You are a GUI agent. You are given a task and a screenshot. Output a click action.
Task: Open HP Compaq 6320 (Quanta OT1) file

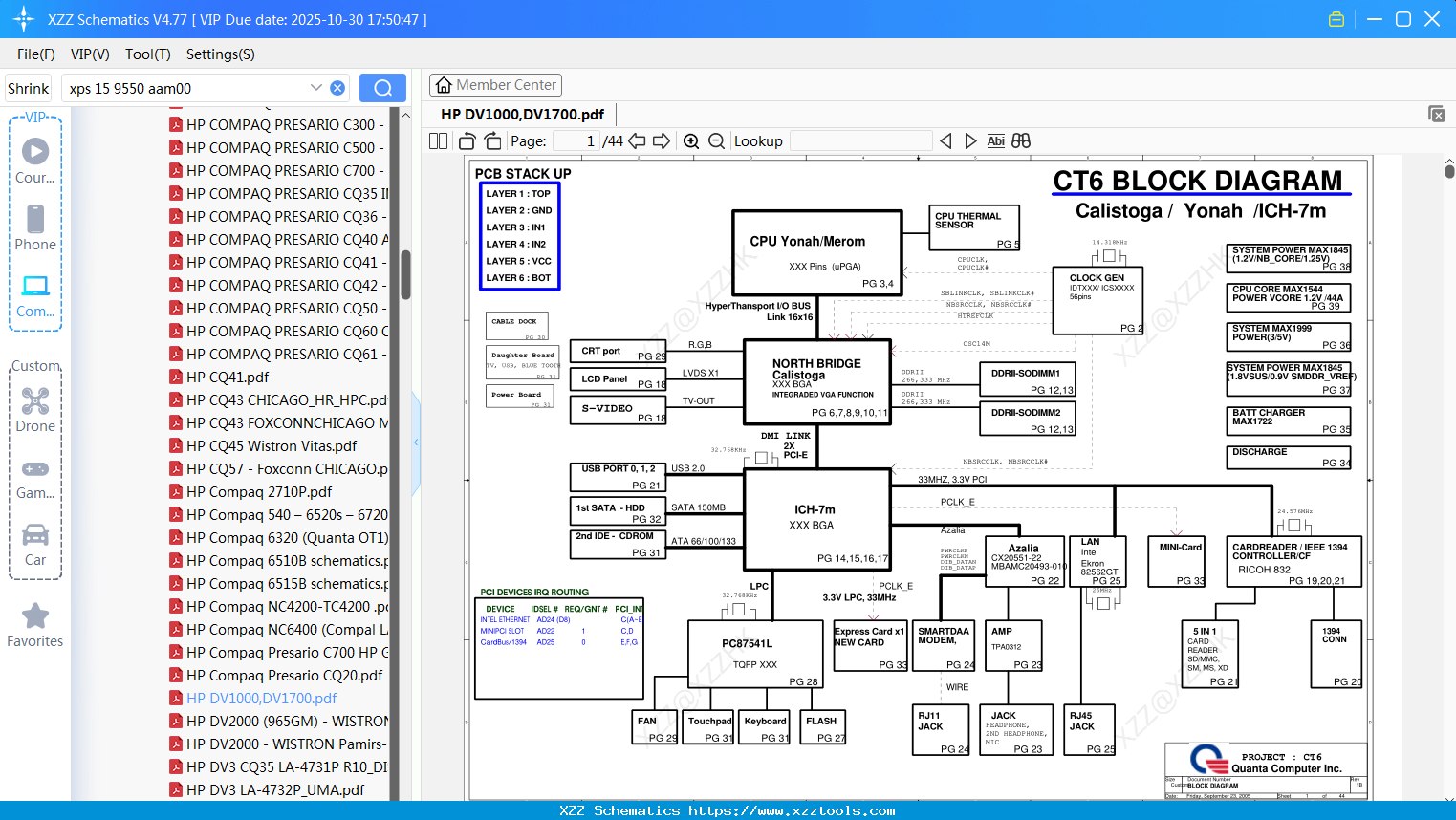tap(279, 537)
